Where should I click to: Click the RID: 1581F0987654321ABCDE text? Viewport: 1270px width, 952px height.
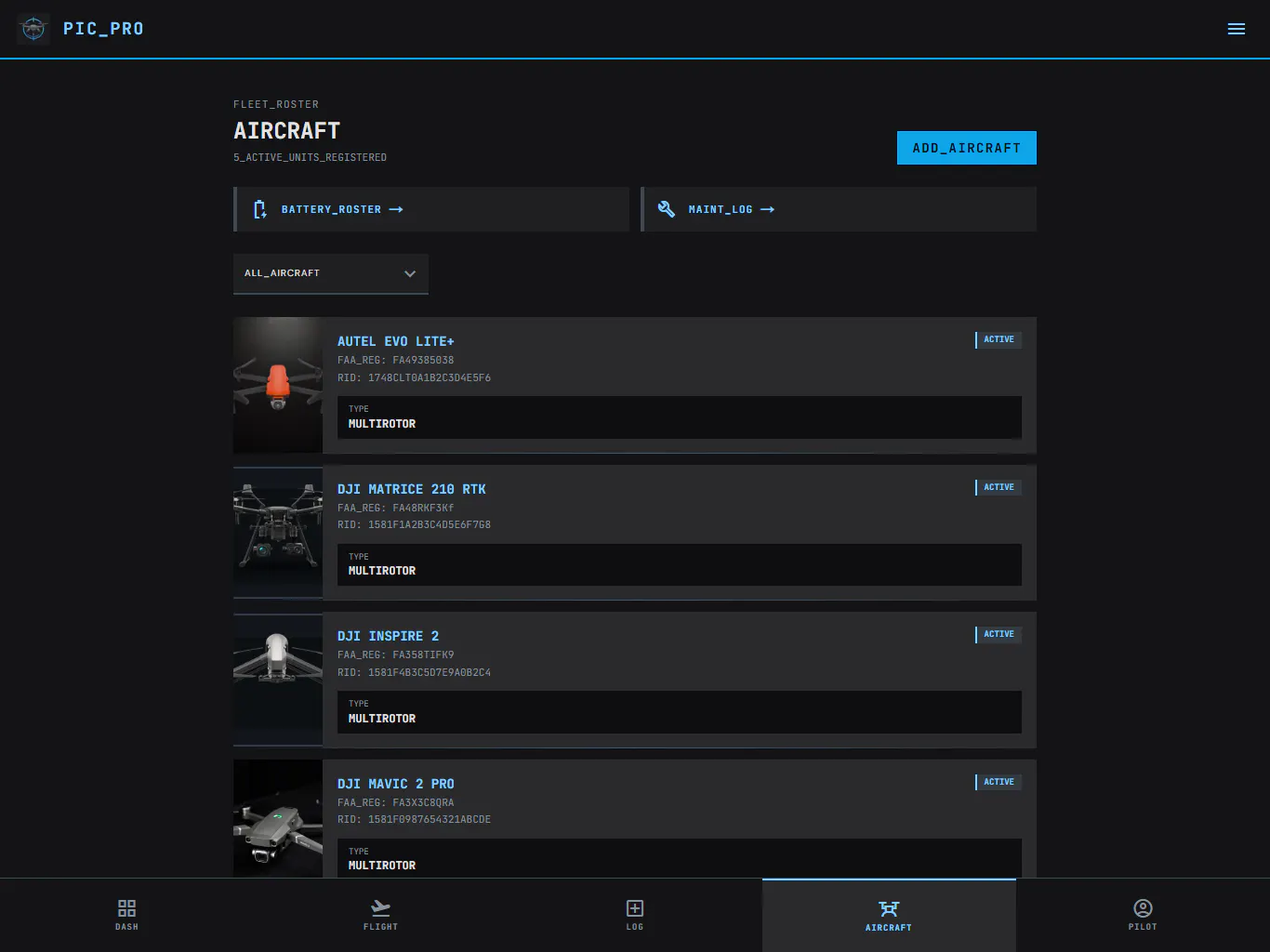click(414, 819)
